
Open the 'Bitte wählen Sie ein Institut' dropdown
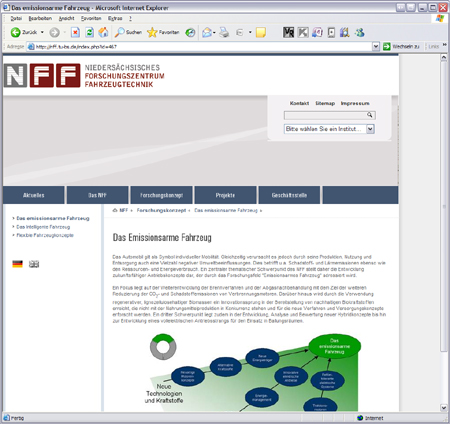(329, 129)
